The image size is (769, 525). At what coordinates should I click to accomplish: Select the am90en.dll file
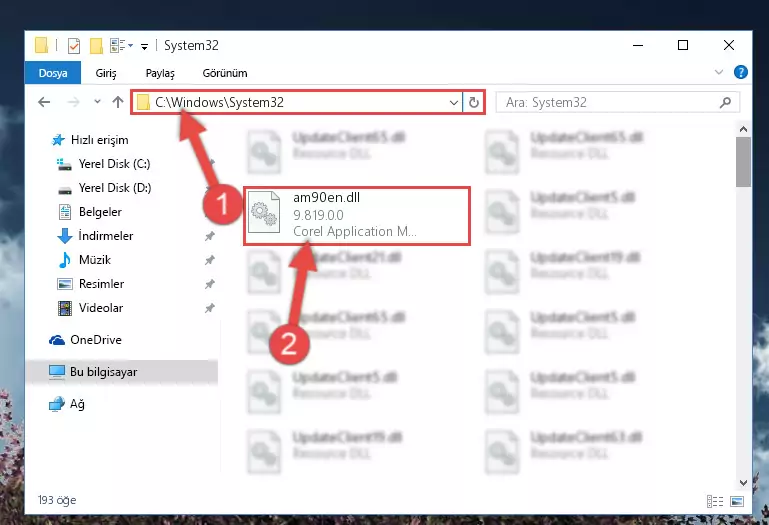coord(357,216)
